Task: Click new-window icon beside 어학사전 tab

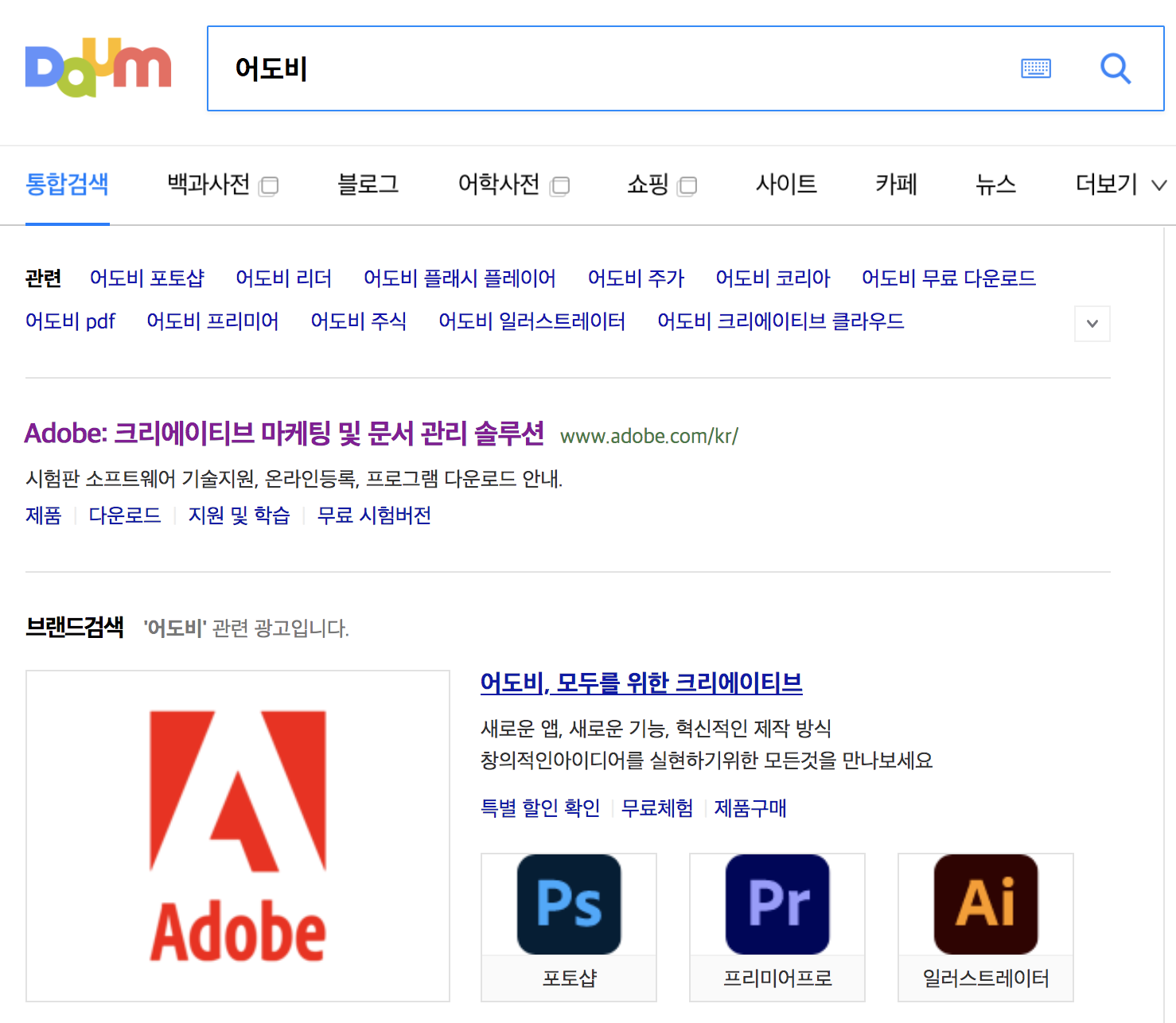Action: tap(560, 186)
